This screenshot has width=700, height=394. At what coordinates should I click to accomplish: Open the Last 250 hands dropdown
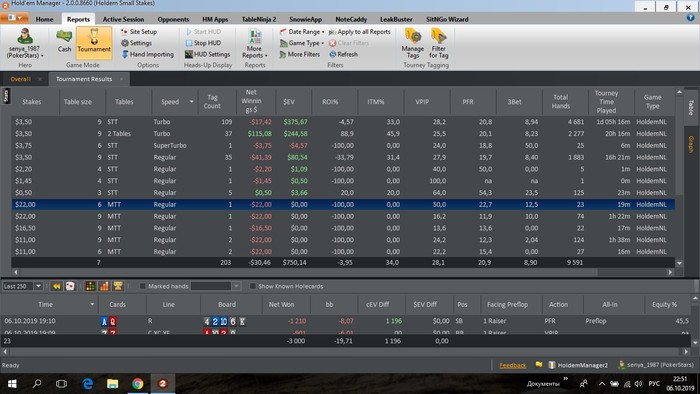click(x=38, y=286)
